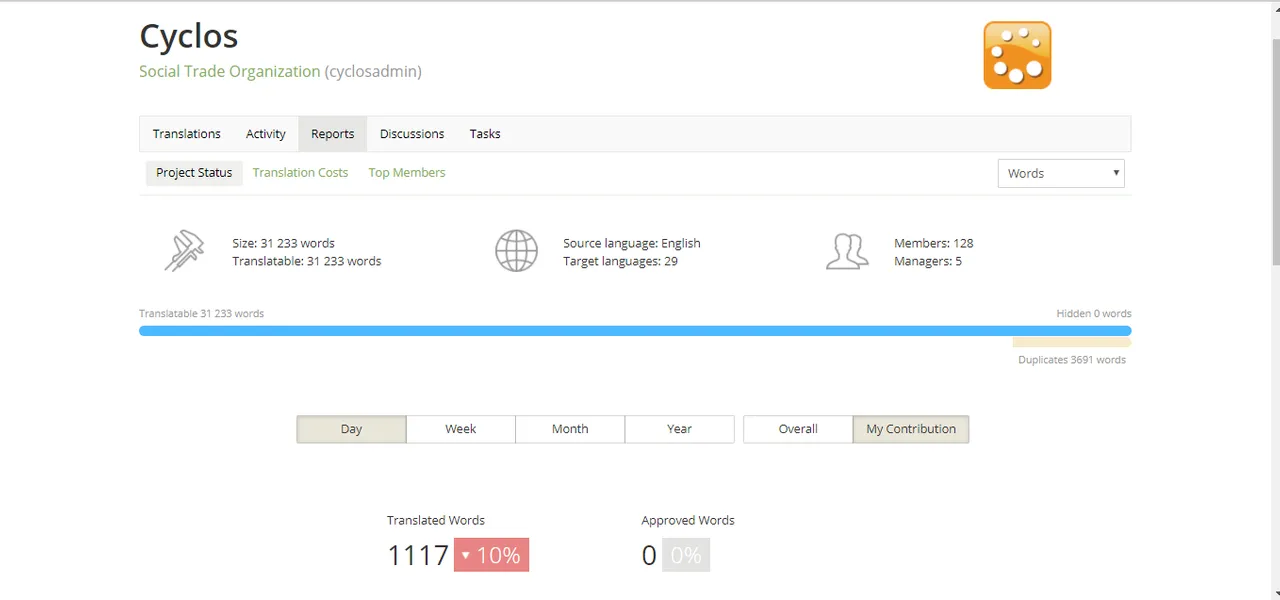Select the Month period toggle
Screen dimensions: 1280x600
coord(570,429)
